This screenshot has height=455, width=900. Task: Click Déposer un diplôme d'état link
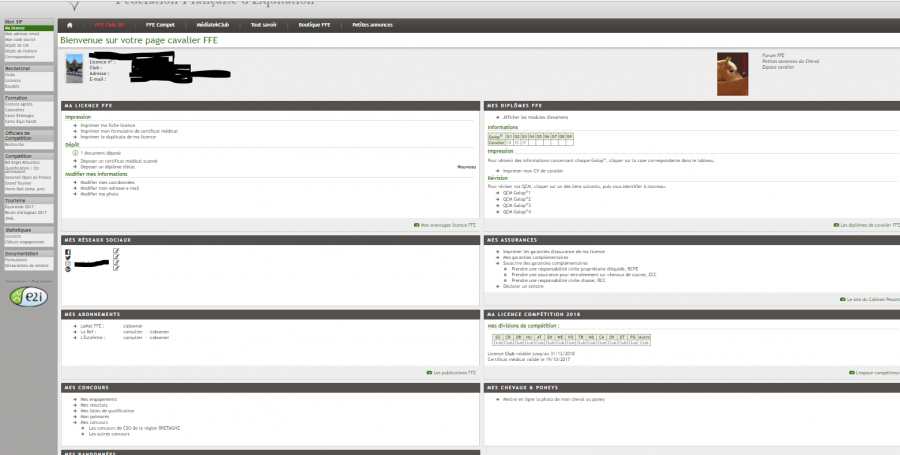coord(107,167)
